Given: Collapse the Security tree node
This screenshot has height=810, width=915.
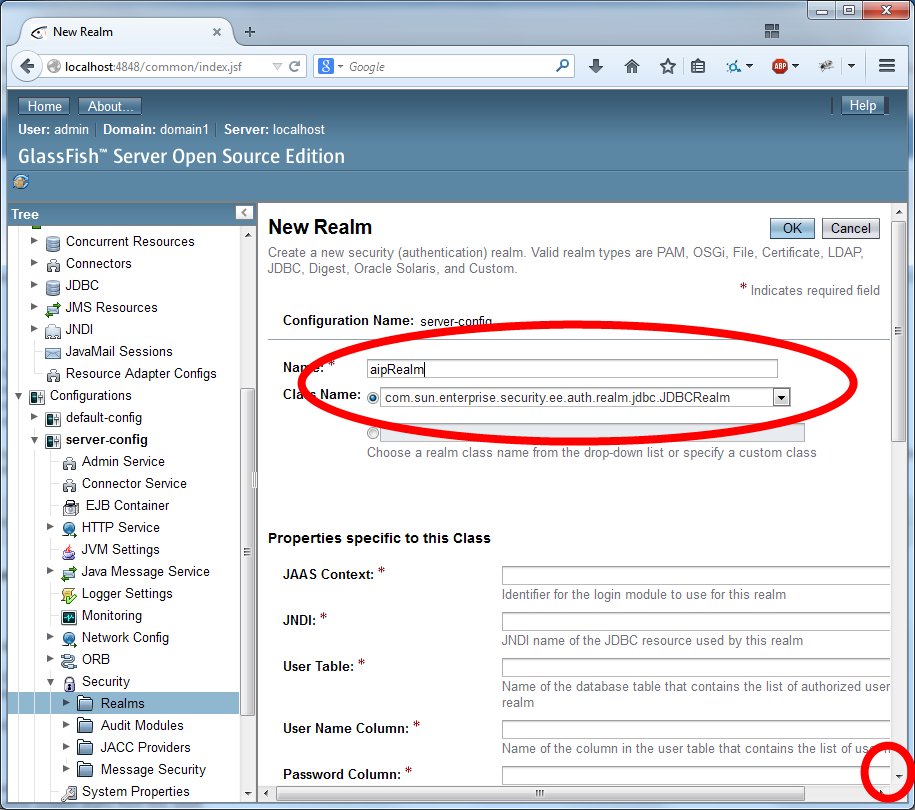Looking at the screenshot, I should [x=51, y=681].
